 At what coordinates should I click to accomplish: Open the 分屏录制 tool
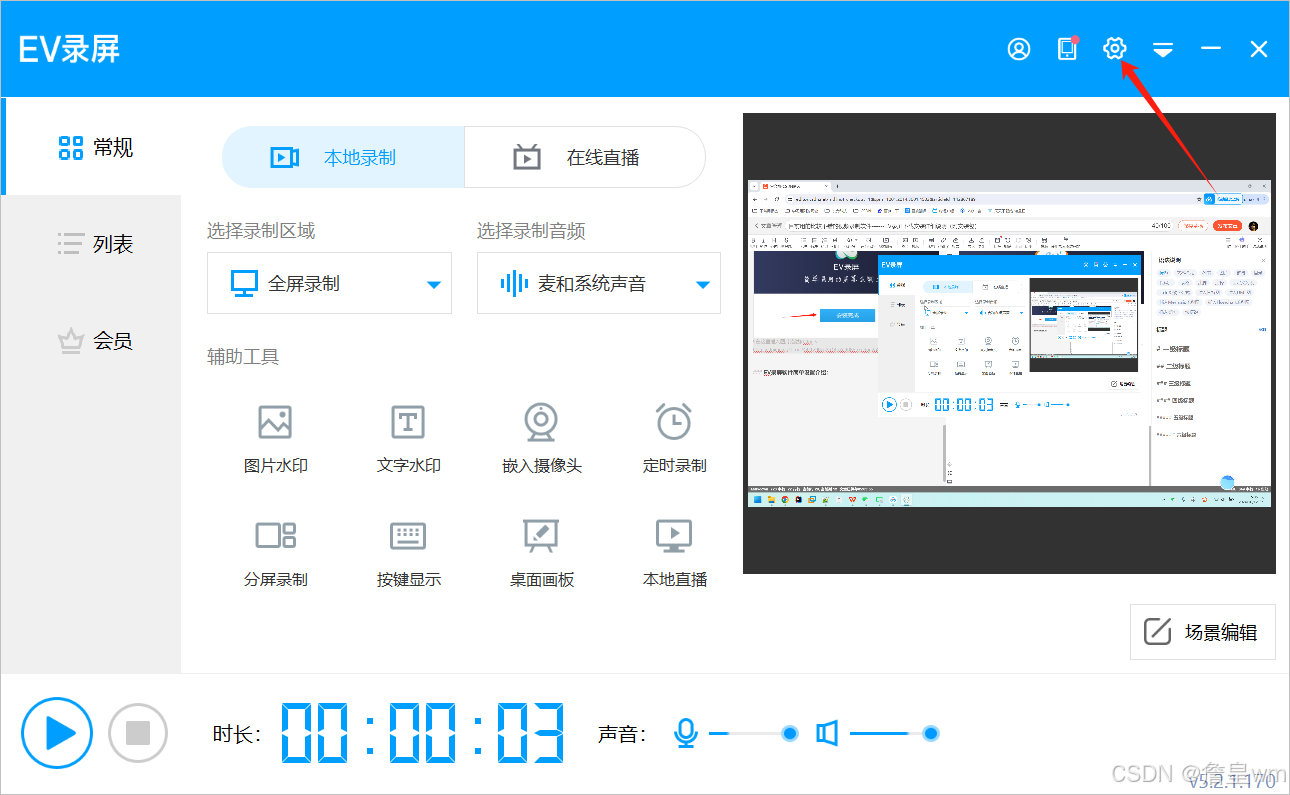(x=275, y=552)
